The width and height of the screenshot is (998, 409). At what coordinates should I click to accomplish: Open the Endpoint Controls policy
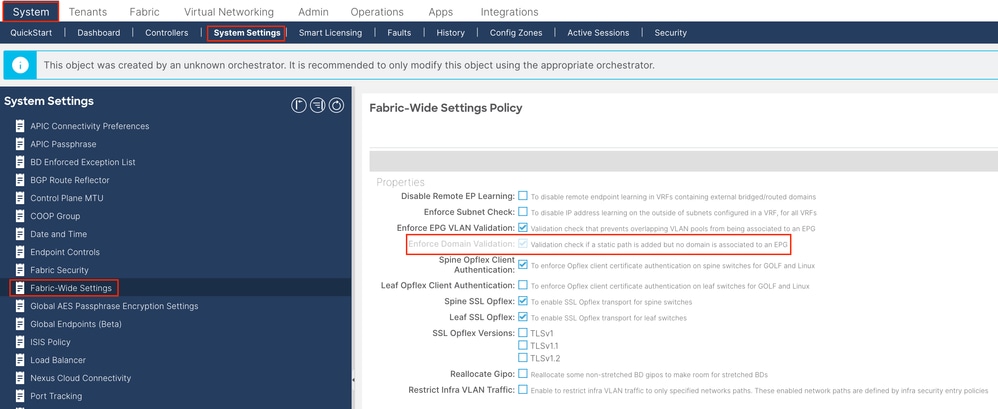[65, 252]
